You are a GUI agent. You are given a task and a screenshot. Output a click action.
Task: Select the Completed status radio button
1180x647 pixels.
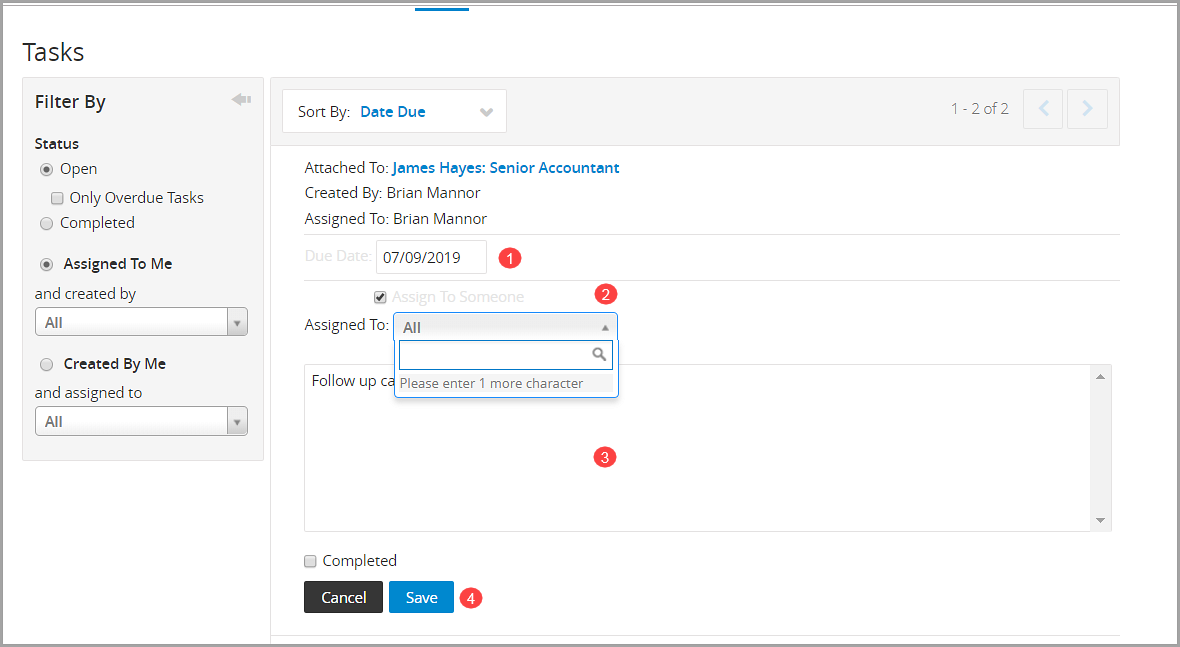click(46, 223)
